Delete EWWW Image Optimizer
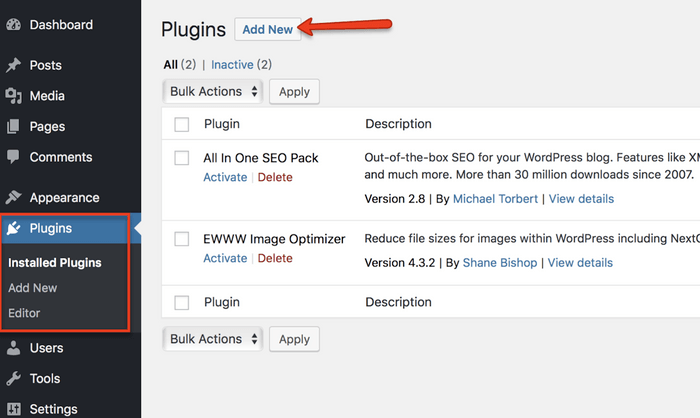Screen dimensions: 700x418 [x=275, y=258]
